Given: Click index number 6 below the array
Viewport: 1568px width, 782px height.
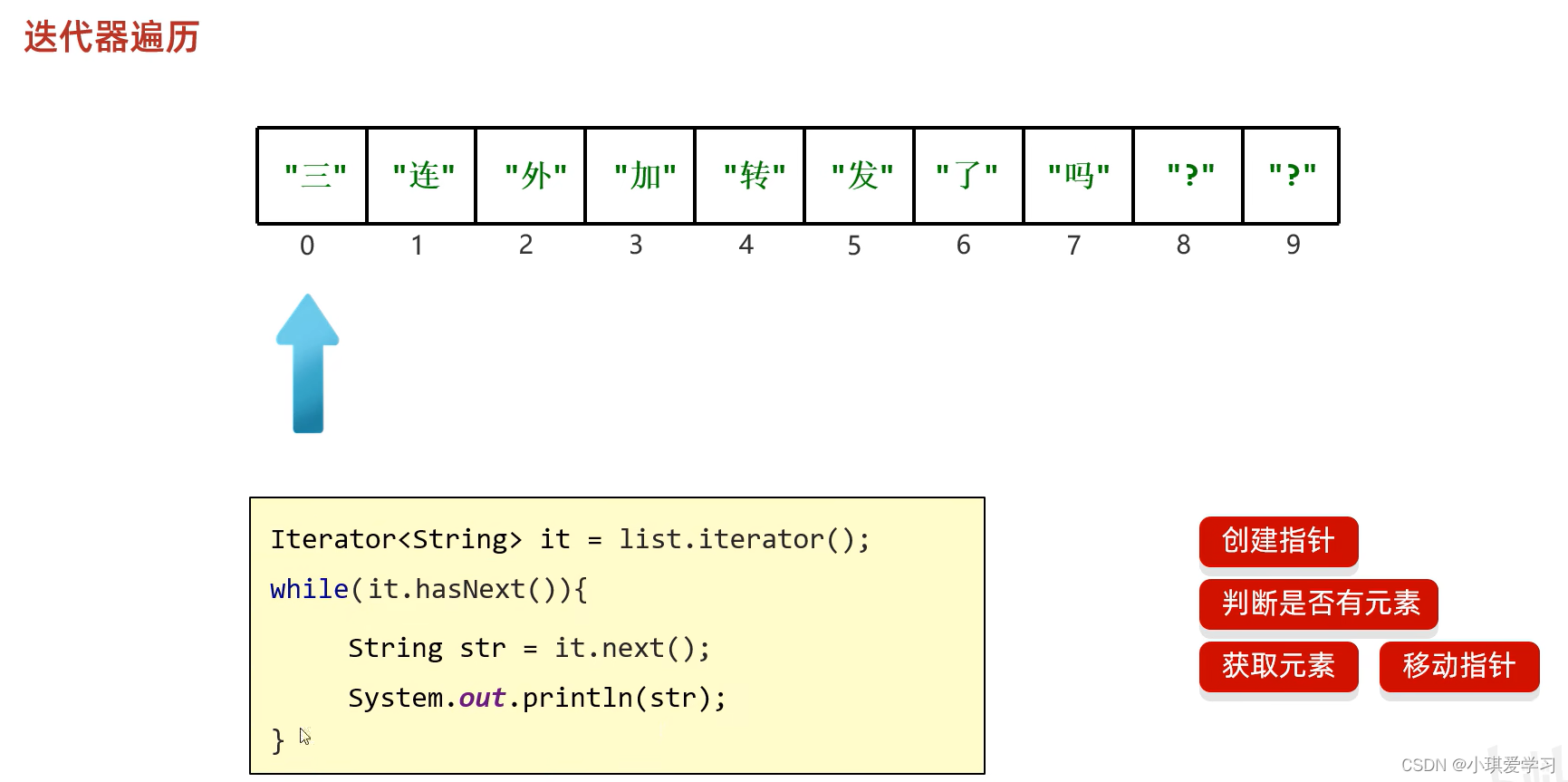Looking at the screenshot, I should 964,245.
